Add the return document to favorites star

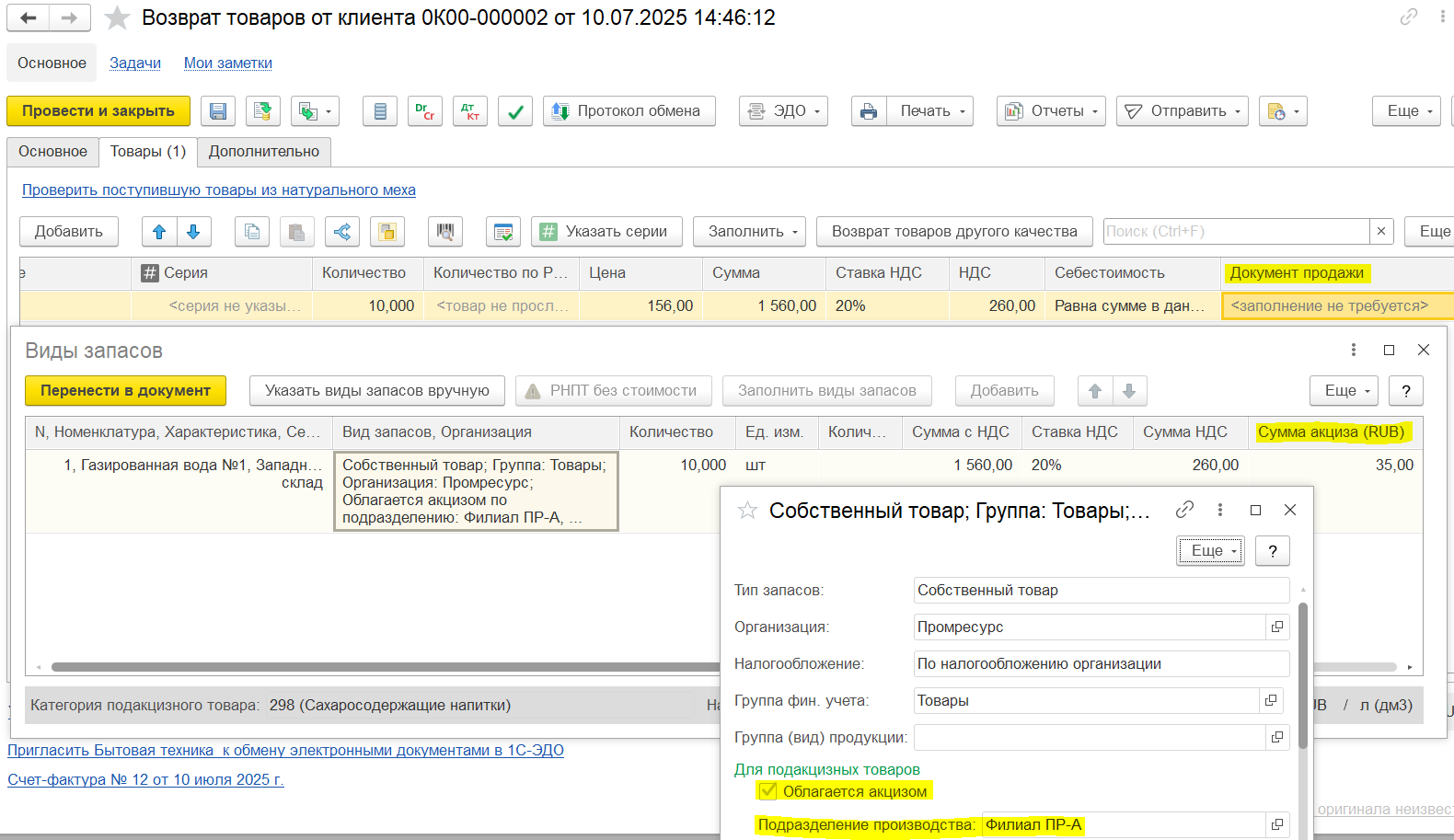pos(117,17)
